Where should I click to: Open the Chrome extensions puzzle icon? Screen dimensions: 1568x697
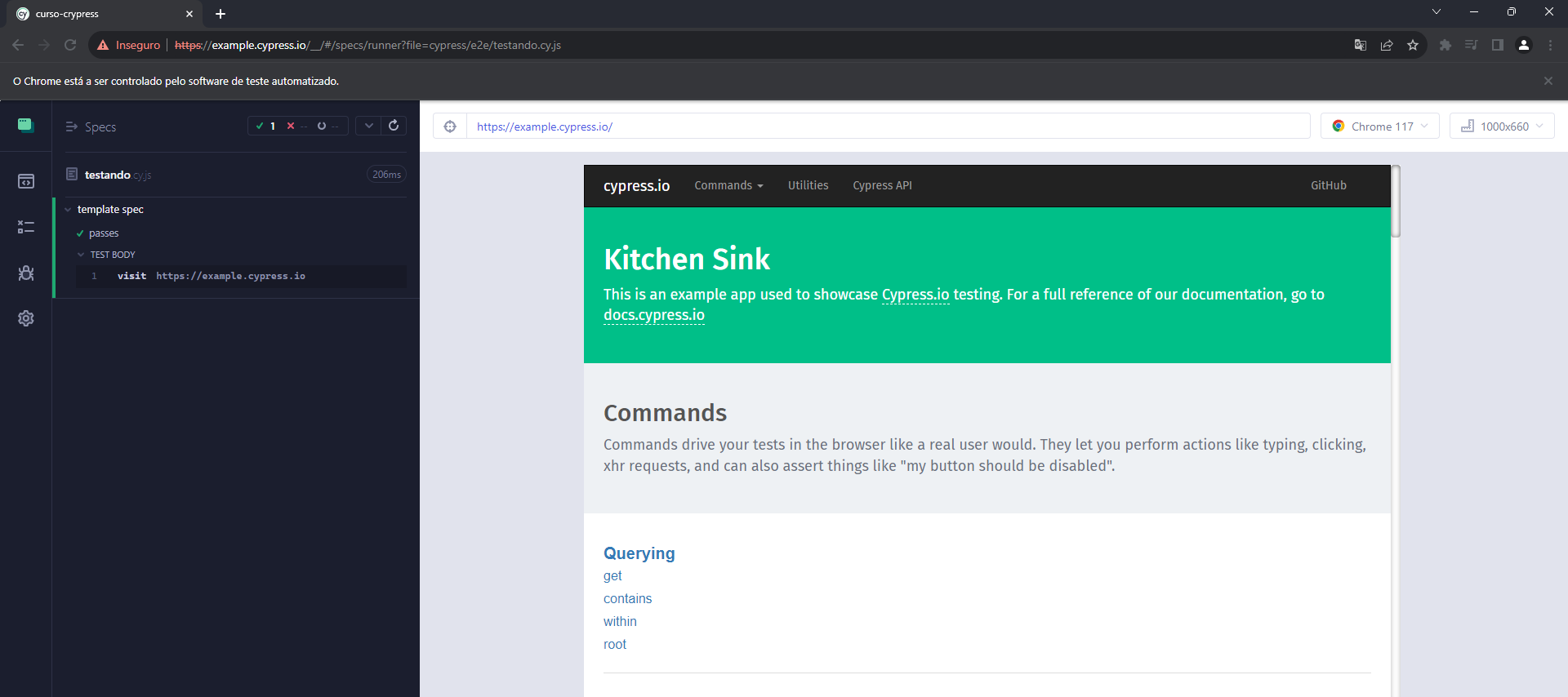[x=1445, y=45]
